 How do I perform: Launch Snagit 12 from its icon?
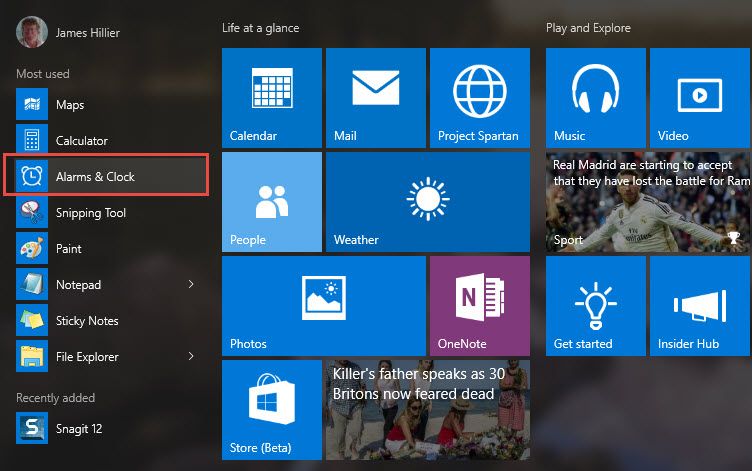coord(32,428)
